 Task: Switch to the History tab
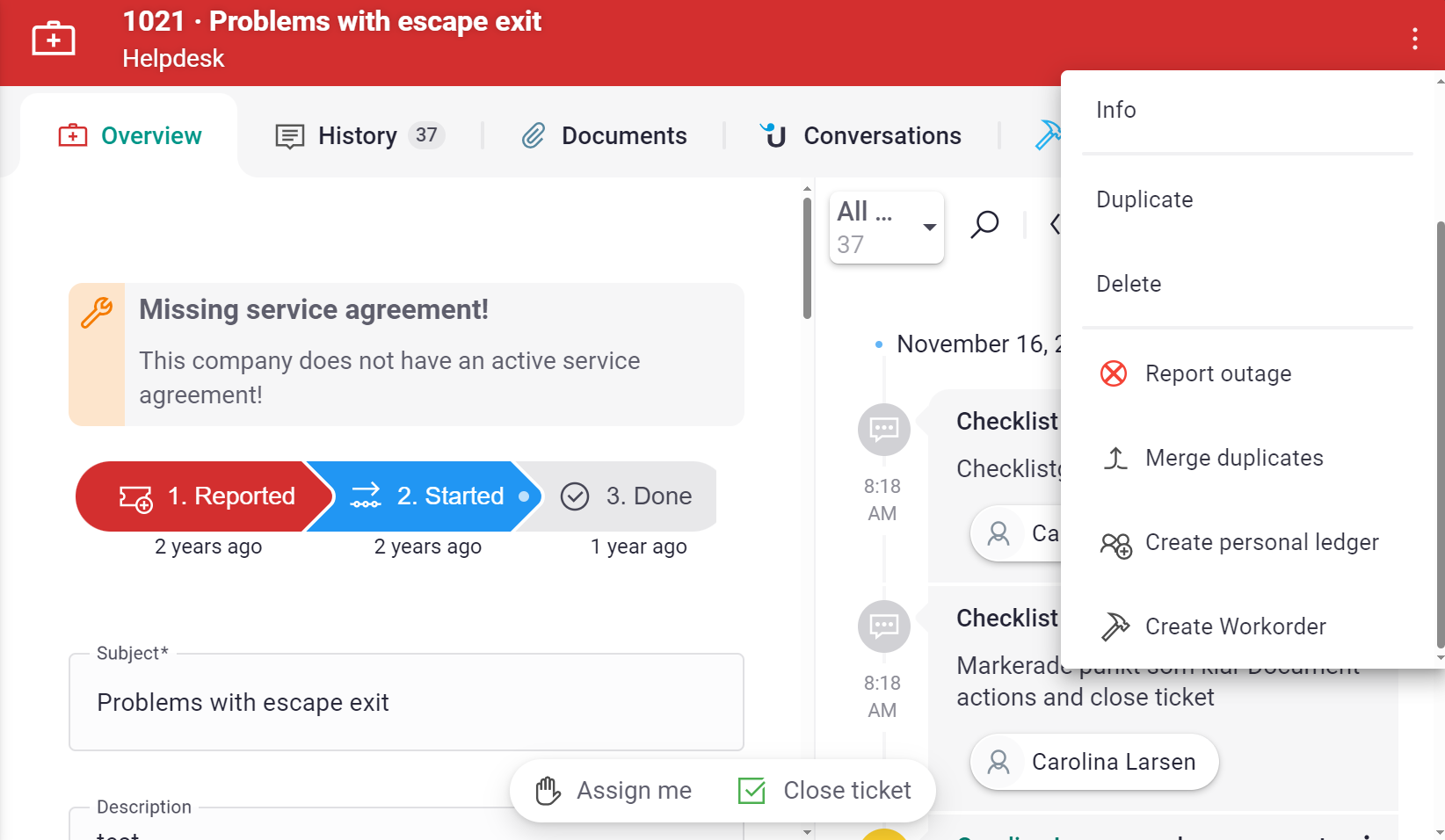pyautogui.click(x=359, y=136)
